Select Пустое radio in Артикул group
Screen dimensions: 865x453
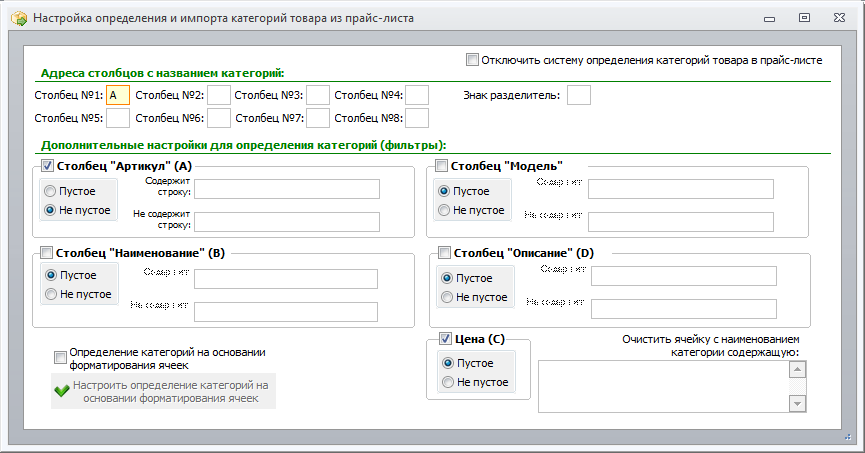point(50,191)
